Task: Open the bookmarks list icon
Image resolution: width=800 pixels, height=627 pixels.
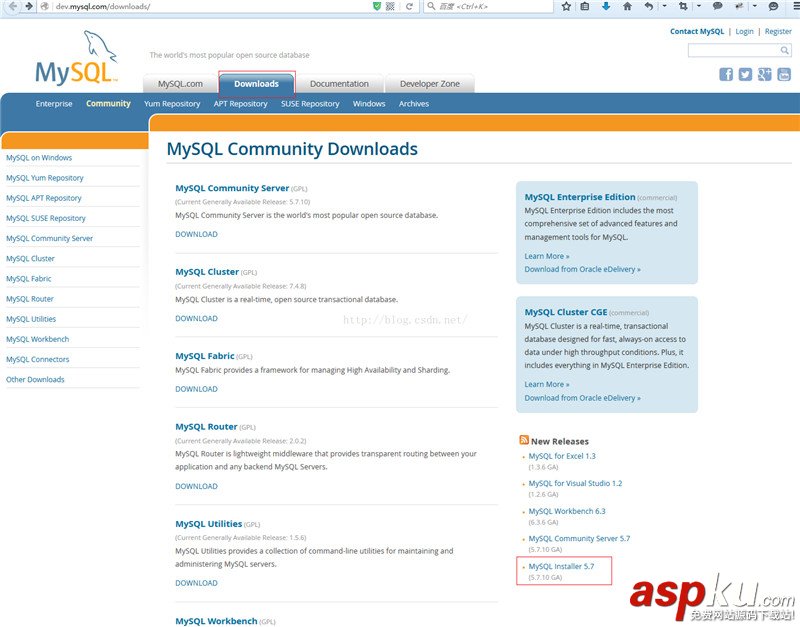Action: point(585,6)
